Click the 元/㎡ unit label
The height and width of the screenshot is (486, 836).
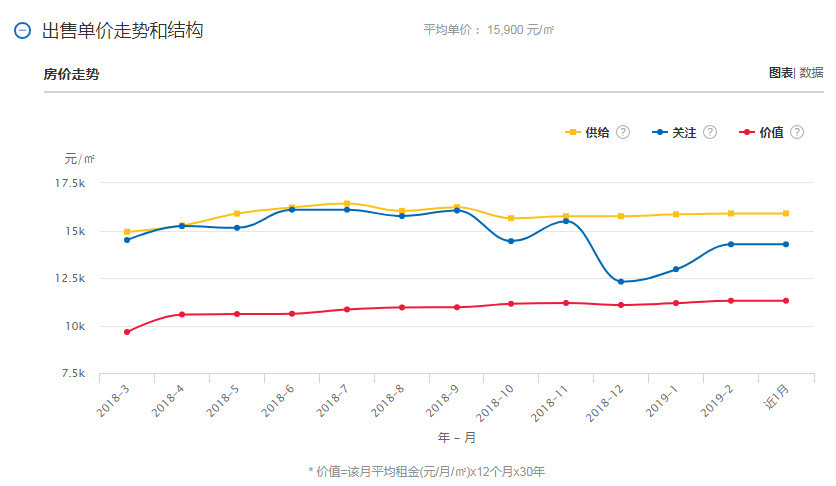(x=79, y=158)
